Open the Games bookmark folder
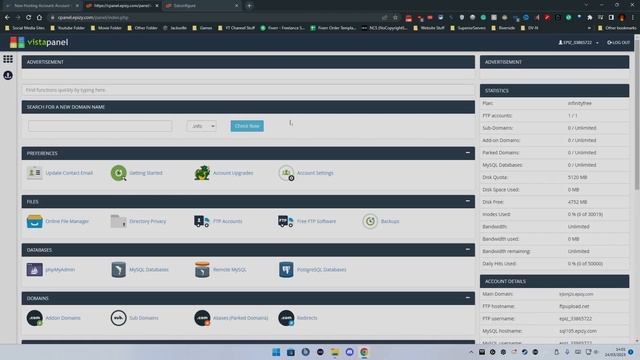The height and width of the screenshot is (360, 640). point(202,28)
